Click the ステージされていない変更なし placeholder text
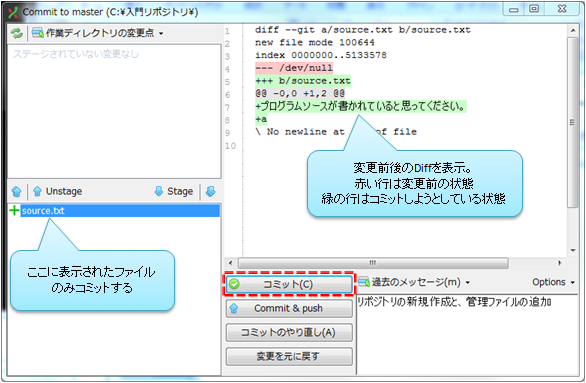Viewport: 586px width, 383px height. [76, 55]
